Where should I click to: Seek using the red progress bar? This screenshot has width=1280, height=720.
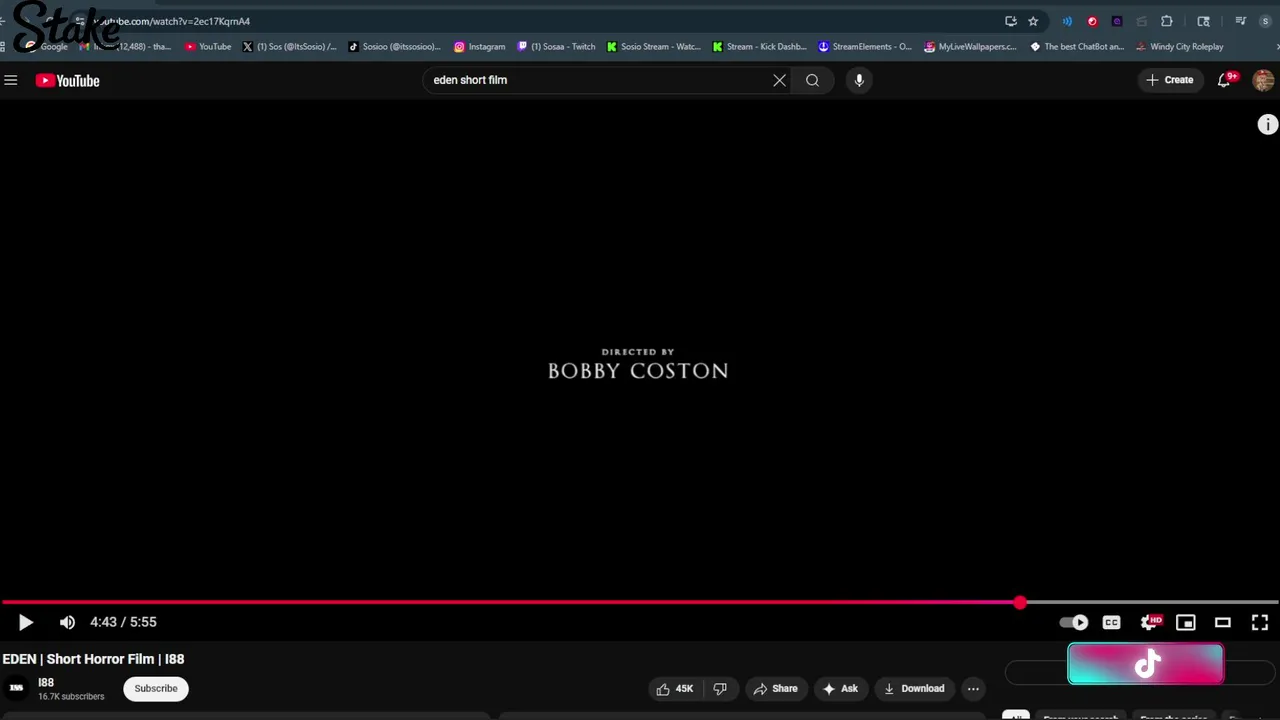point(640,603)
